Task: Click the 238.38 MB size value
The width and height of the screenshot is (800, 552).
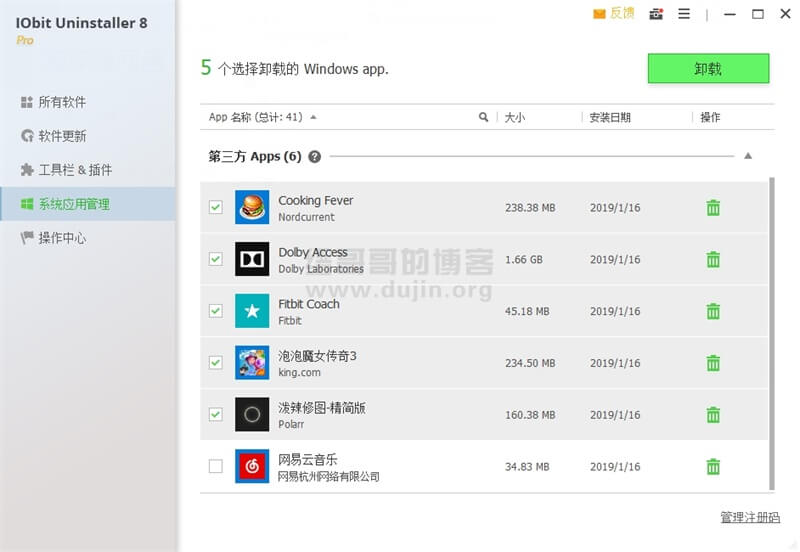Action: point(530,208)
